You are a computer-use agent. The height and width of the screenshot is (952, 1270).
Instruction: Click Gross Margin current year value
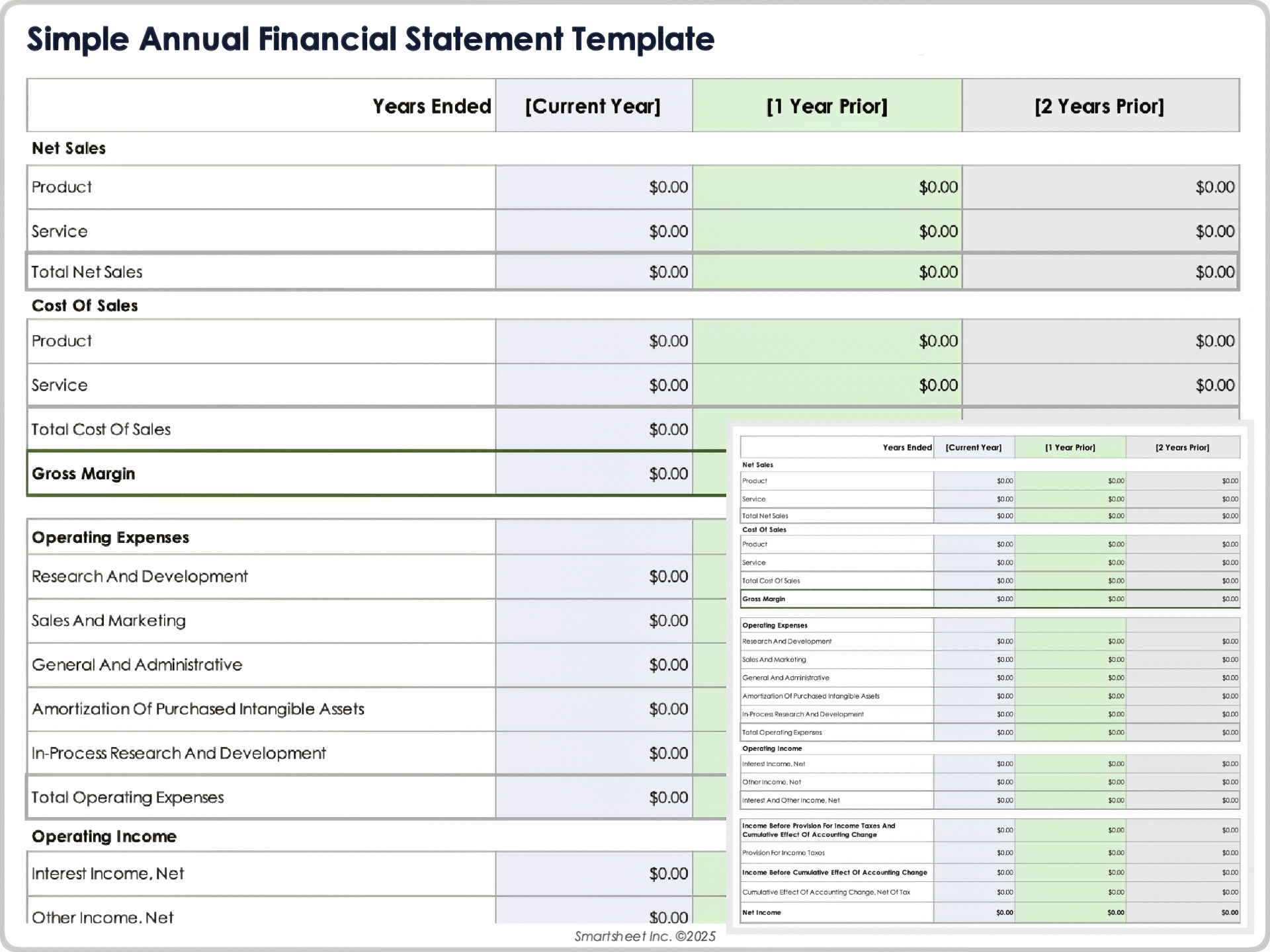[594, 474]
